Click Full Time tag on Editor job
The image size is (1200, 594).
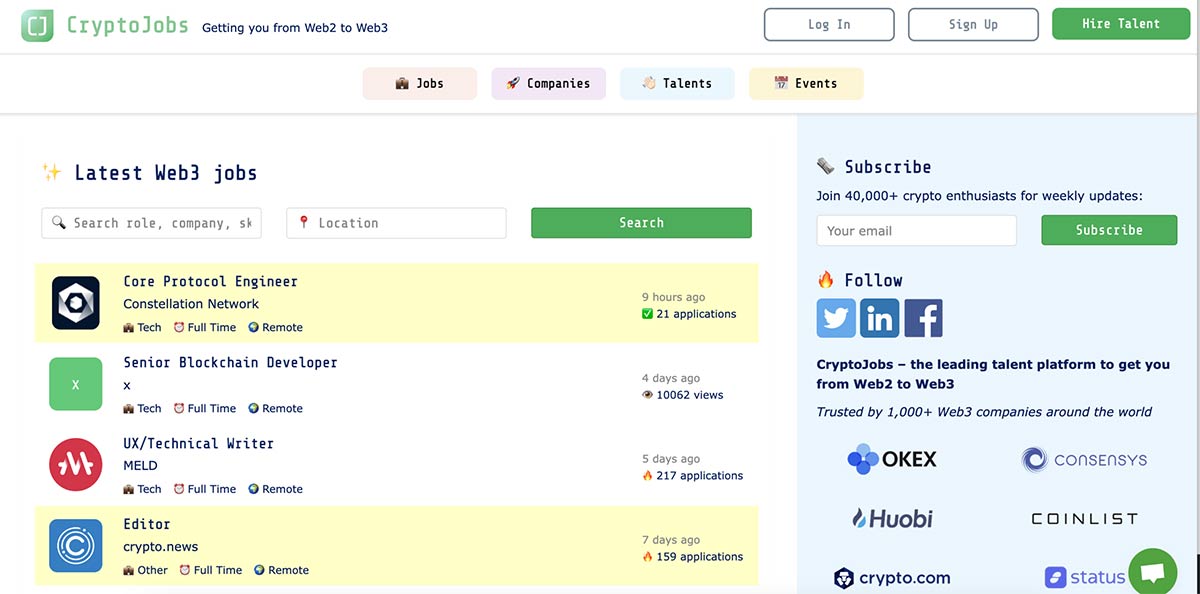[x=211, y=570]
